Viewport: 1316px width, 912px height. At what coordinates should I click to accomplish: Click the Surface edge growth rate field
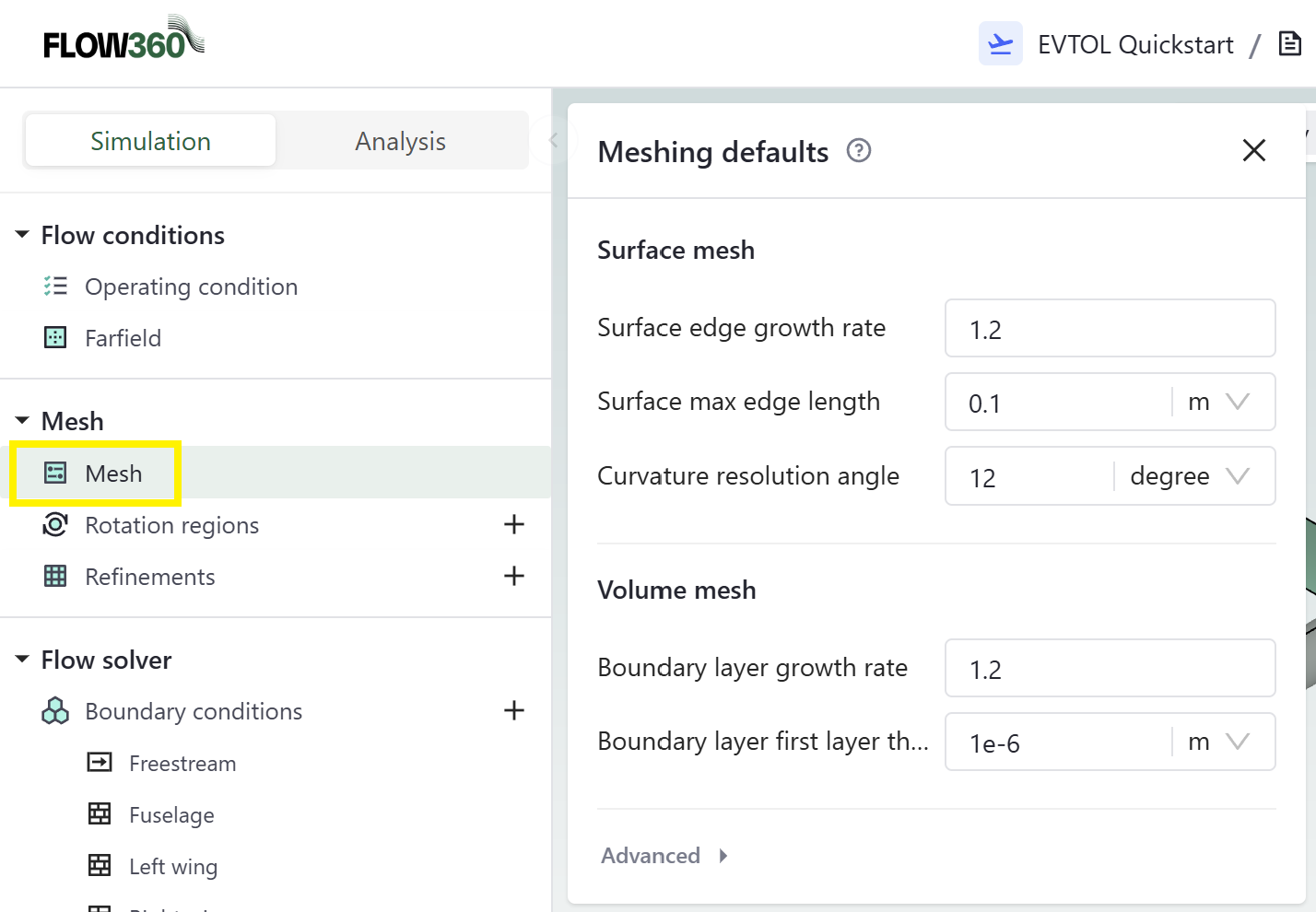point(1110,329)
